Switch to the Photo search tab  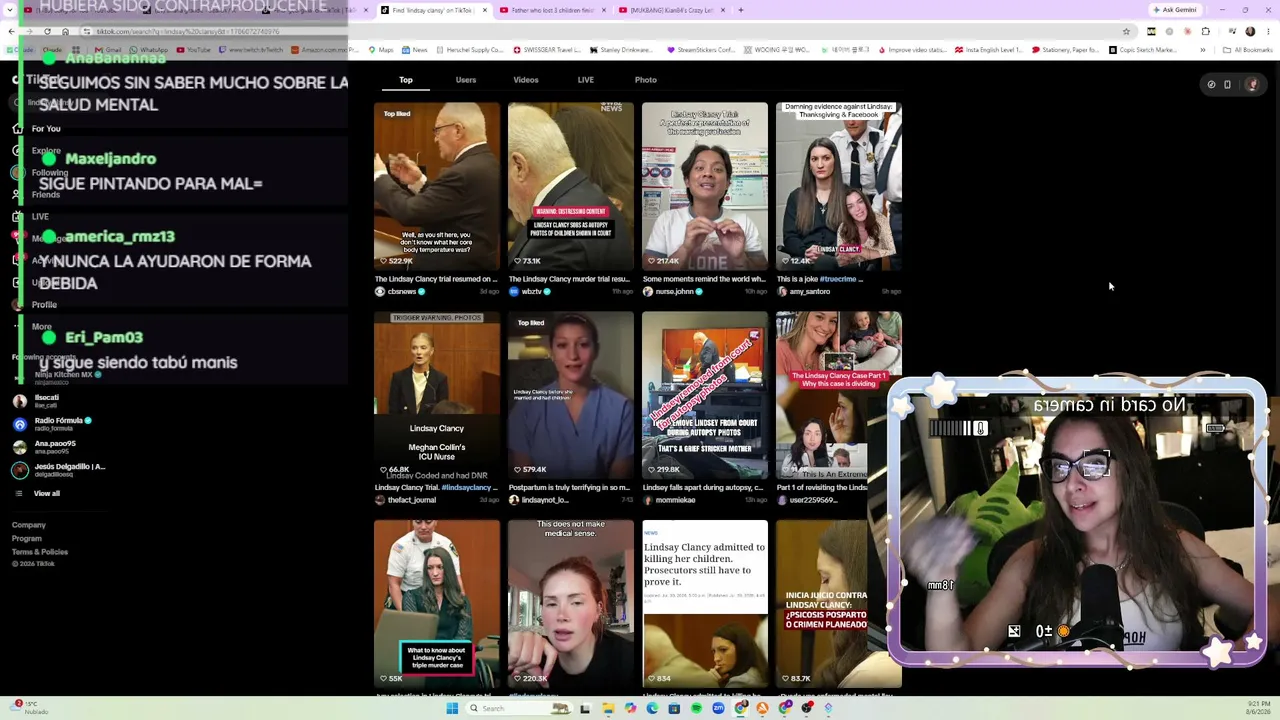point(646,80)
